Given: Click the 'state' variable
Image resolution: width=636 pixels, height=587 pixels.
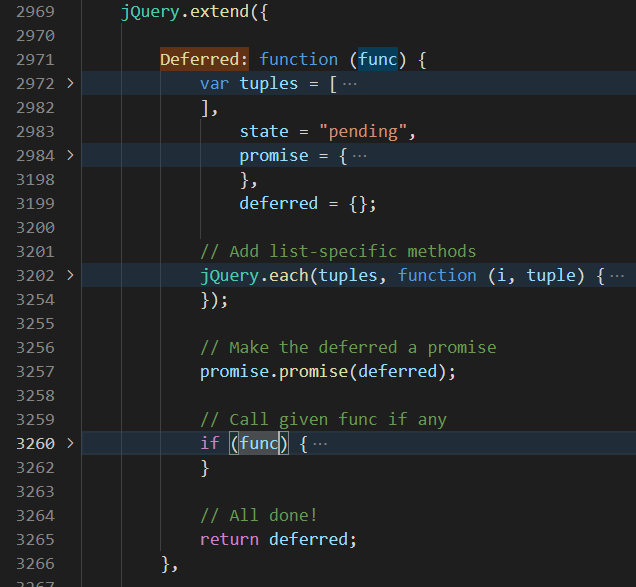Looking at the screenshot, I should coord(264,131).
